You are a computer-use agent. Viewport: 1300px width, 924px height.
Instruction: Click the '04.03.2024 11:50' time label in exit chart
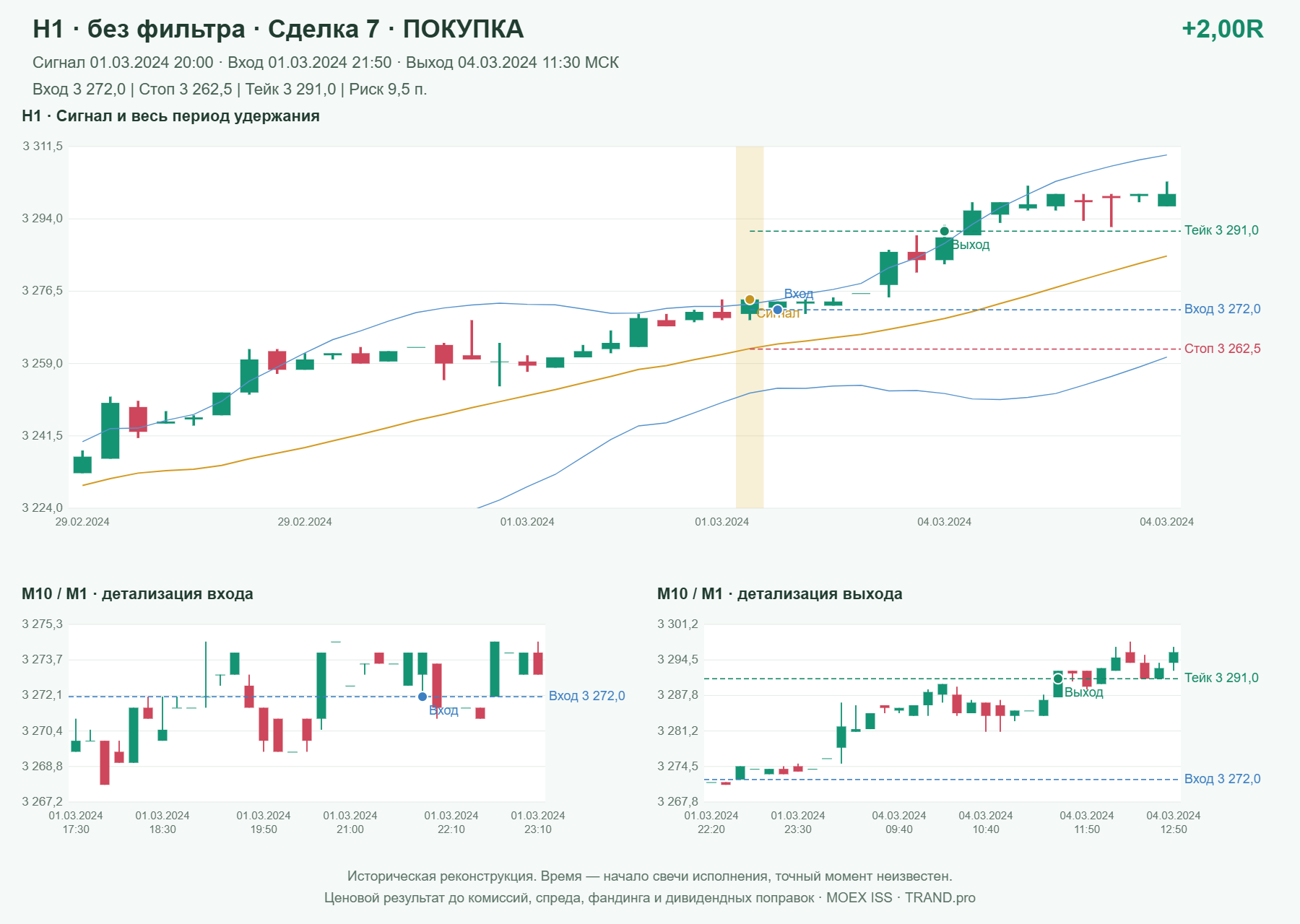(1087, 822)
